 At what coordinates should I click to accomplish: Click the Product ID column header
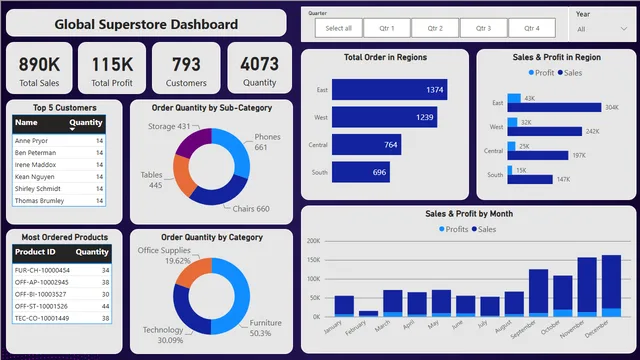click(35, 252)
